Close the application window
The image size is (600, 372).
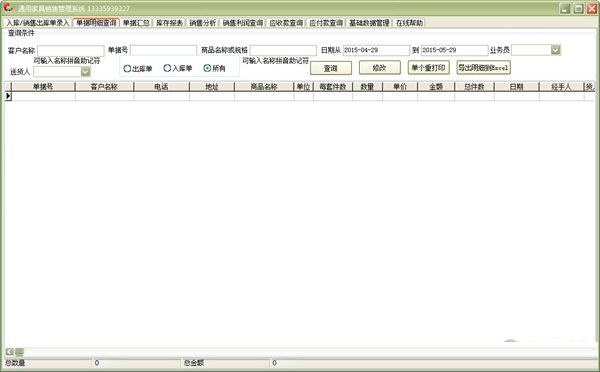point(592,8)
